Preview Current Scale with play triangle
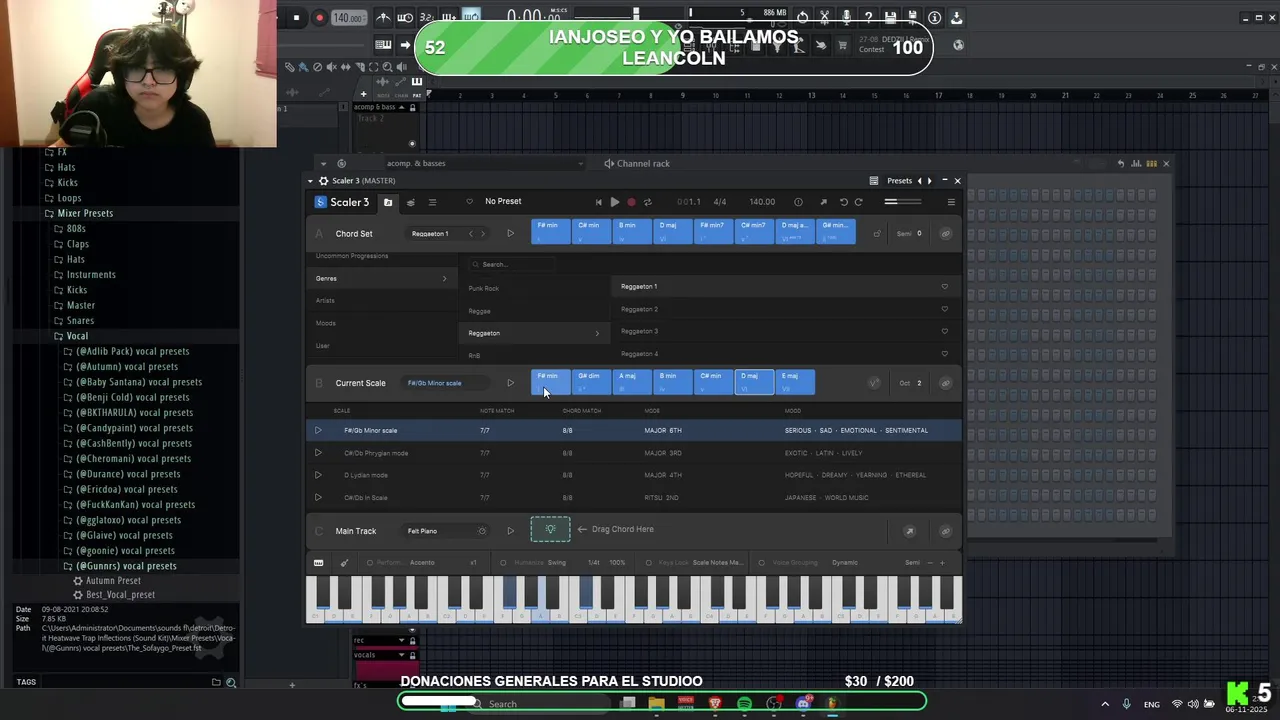The height and width of the screenshot is (720, 1280). coord(510,383)
